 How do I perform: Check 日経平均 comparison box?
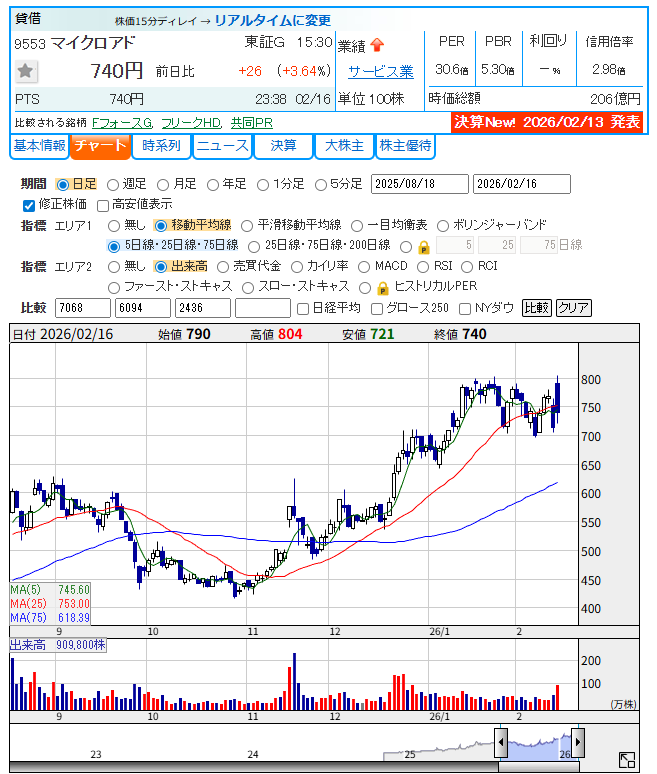pyautogui.click(x=303, y=309)
